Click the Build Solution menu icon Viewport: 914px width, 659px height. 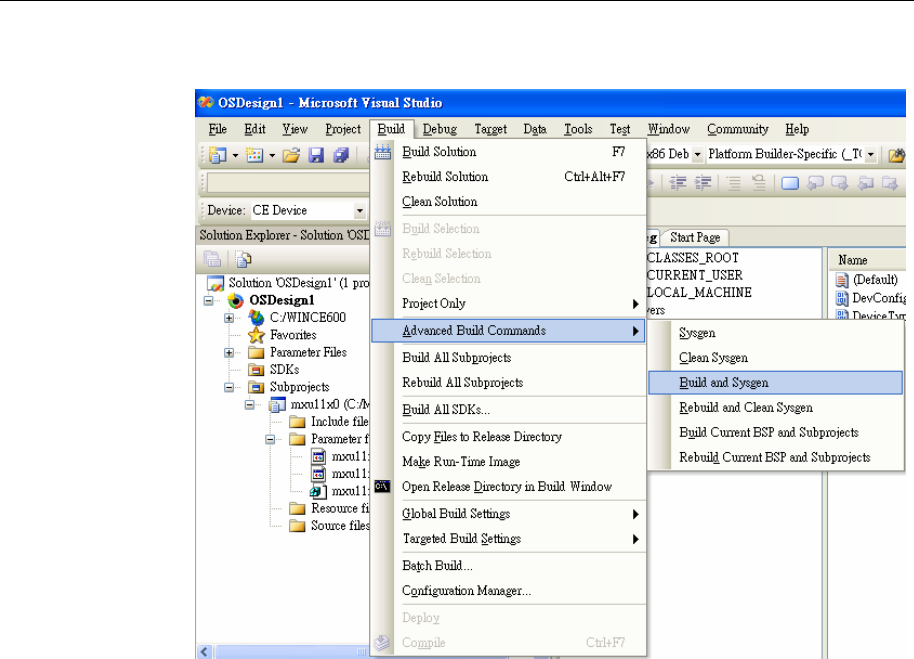[382, 152]
